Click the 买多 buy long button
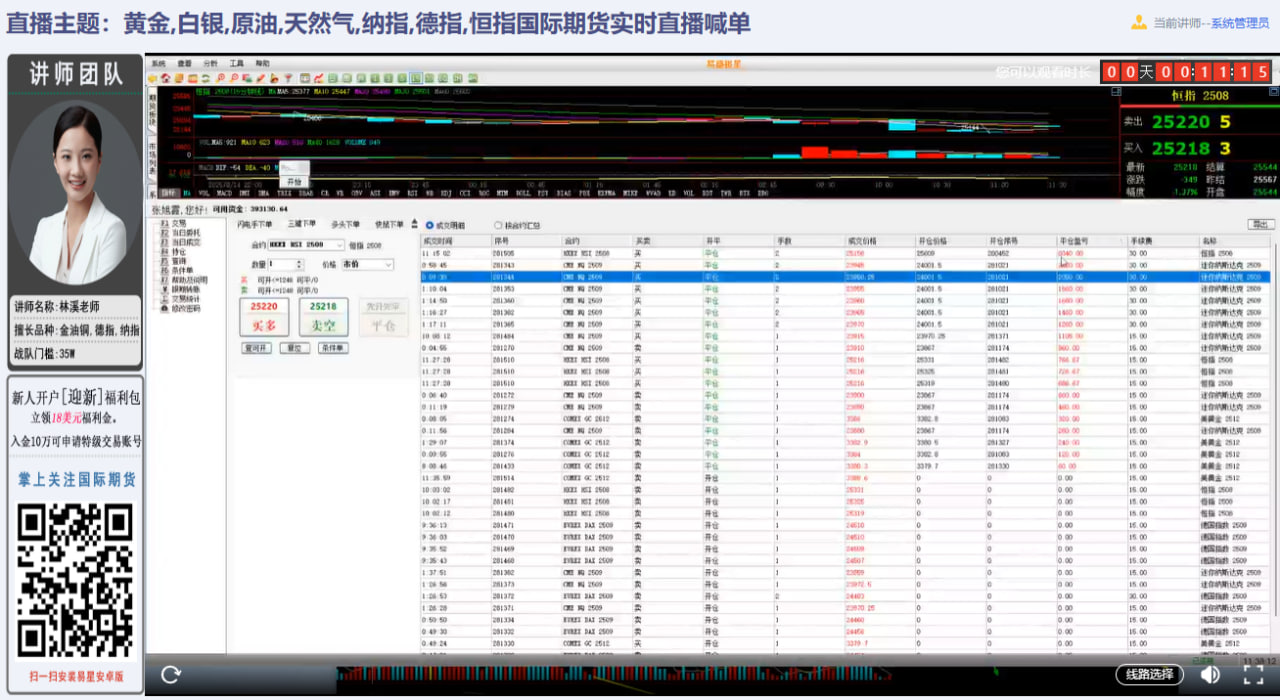Image resolution: width=1280 pixels, height=700 pixels. [x=263, y=316]
